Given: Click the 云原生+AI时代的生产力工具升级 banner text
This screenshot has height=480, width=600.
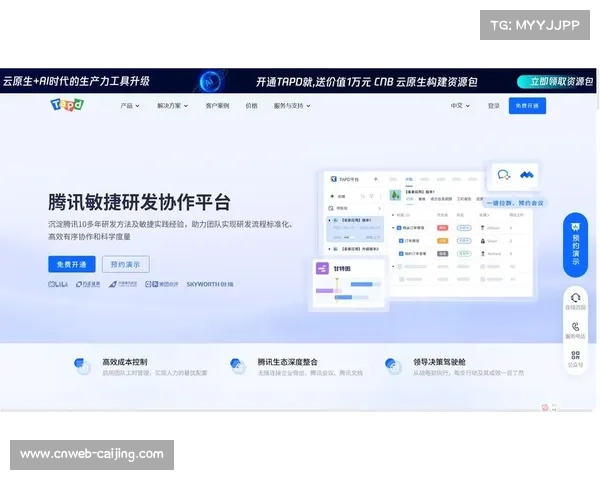Looking at the screenshot, I should tap(76, 81).
